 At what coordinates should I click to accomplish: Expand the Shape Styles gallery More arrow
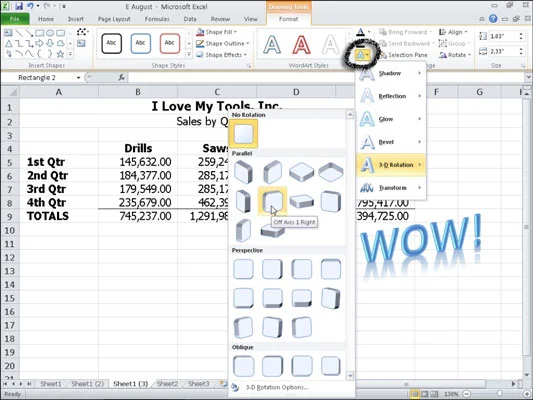(x=189, y=54)
